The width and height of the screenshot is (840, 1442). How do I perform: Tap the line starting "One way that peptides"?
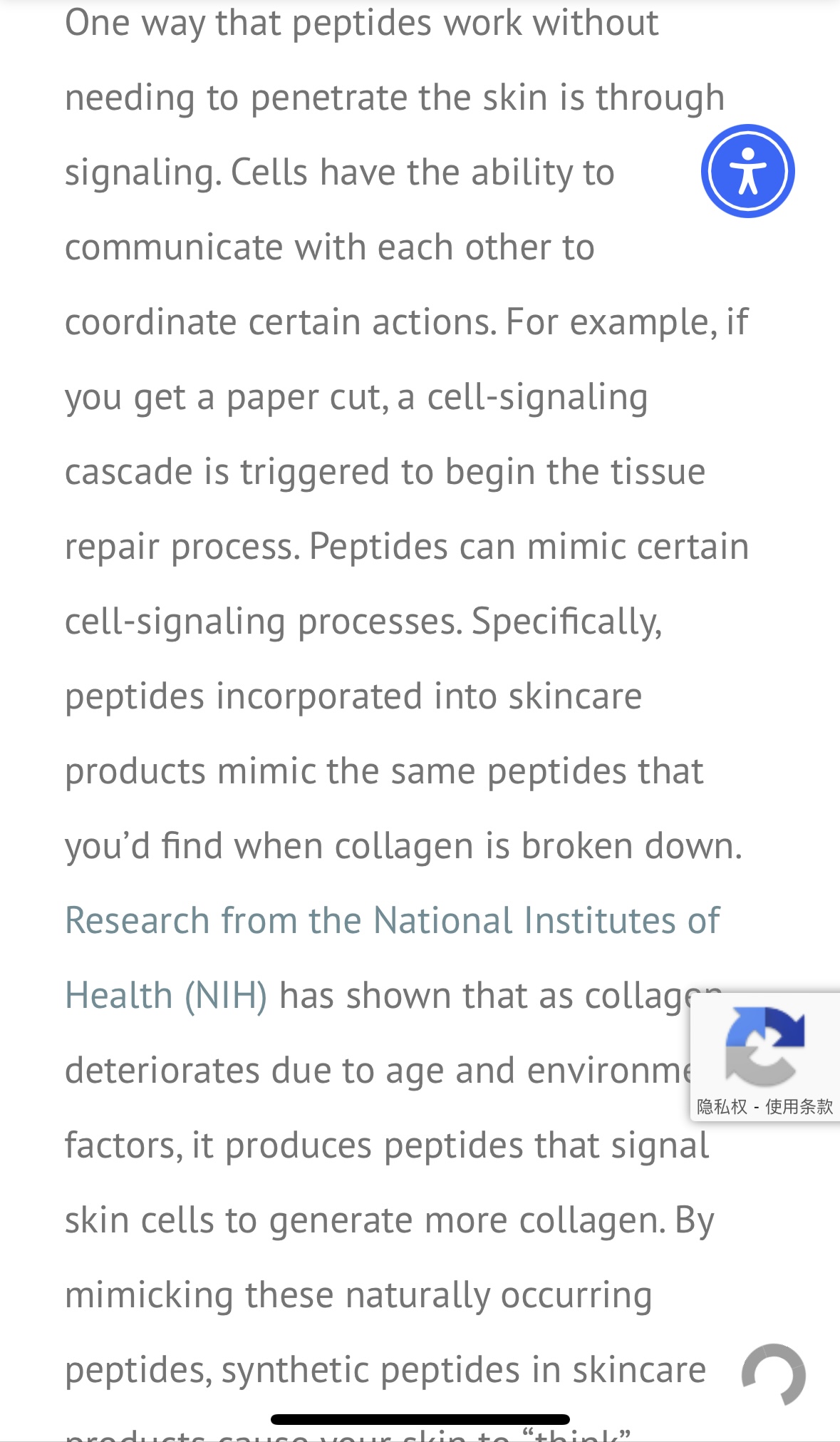tap(361, 23)
